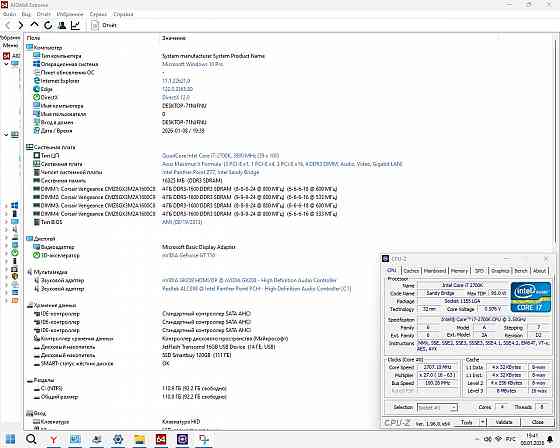
Task: Select the green DirectX sidebar tree icon
Action: (15, 253)
